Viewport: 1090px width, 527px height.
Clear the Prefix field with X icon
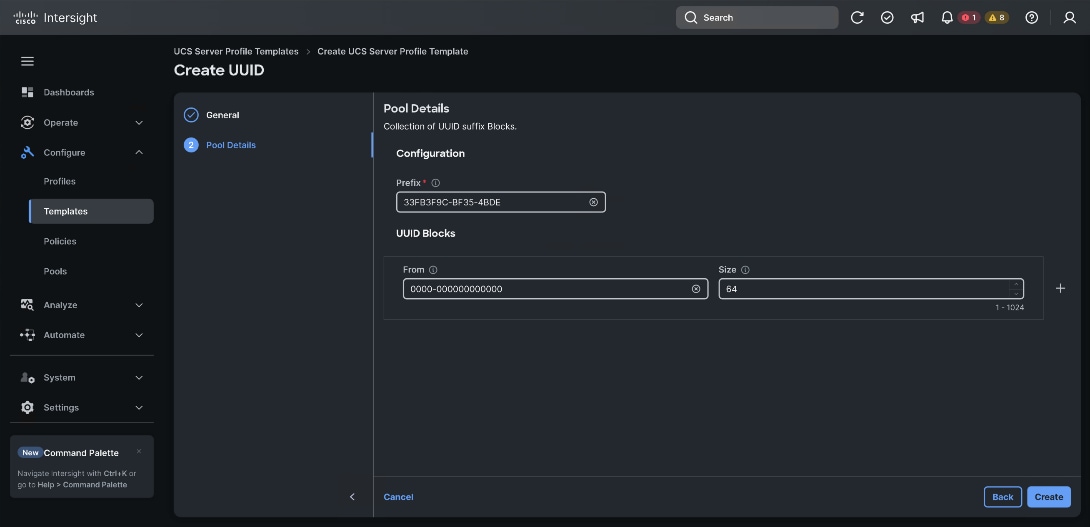point(594,202)
